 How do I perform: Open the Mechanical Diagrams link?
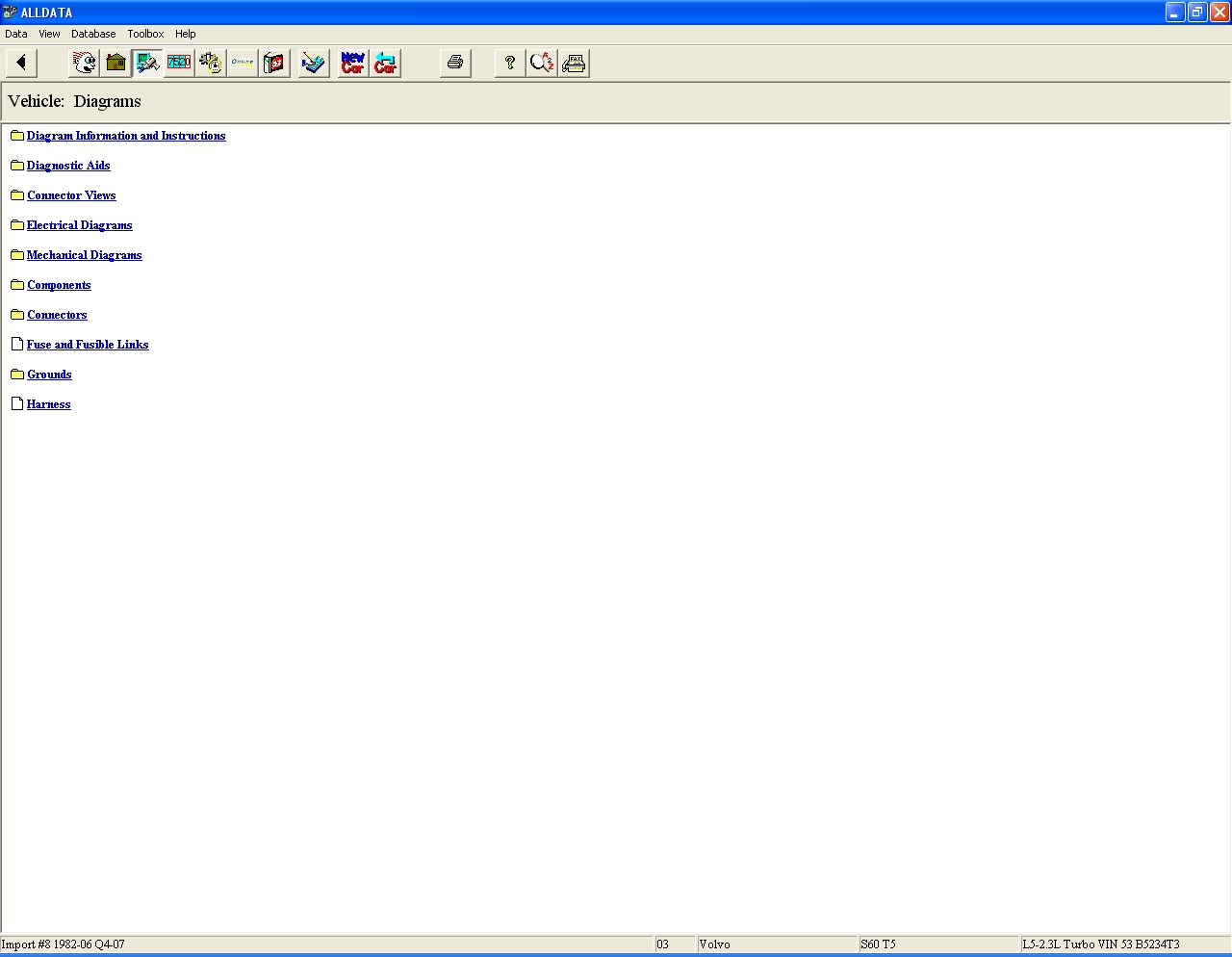pos(85,255)
